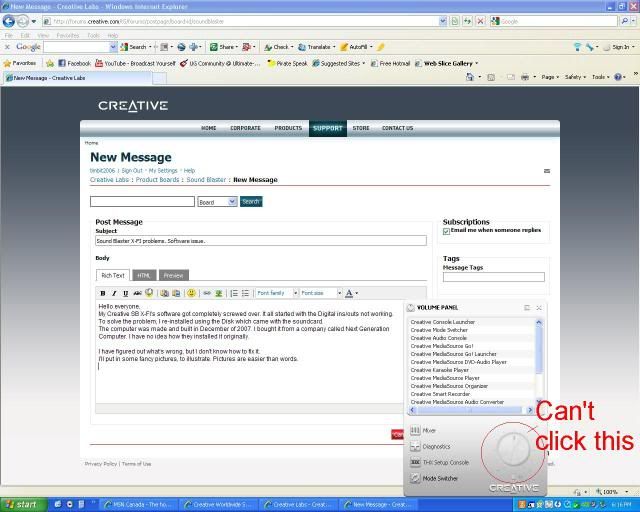The height and width of the screenshot is (512, 640).
Task: Click the IE Print icon
Action: (525, 77)
